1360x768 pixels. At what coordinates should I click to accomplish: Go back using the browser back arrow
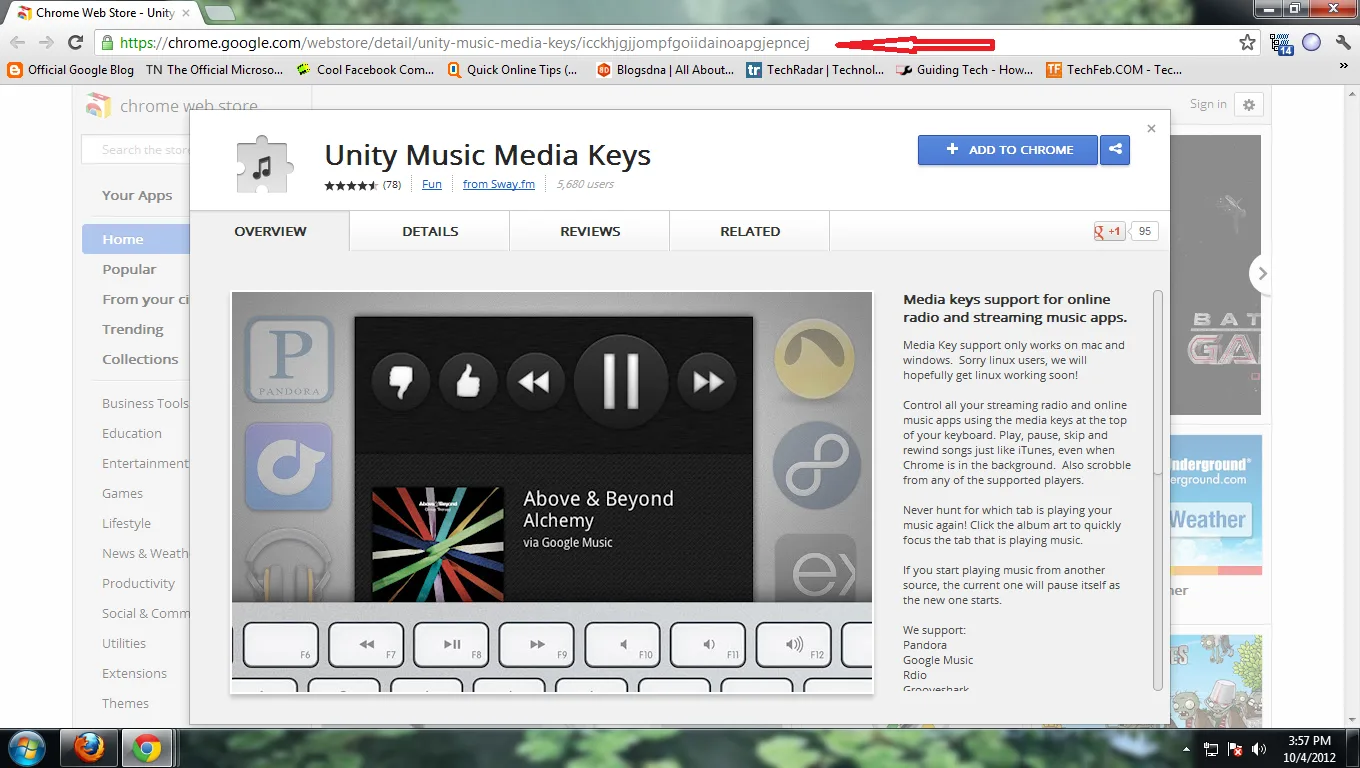[x=18, y=43]
